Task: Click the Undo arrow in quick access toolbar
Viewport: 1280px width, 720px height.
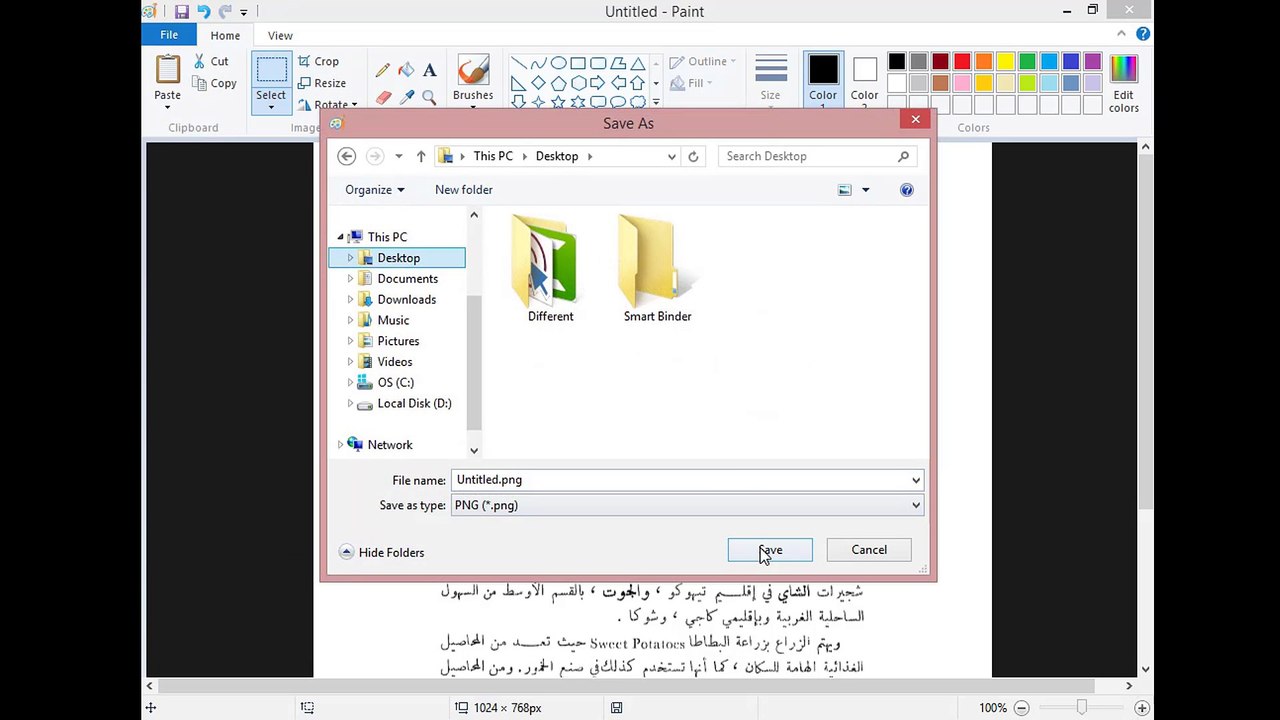Action: pos(203,12)
